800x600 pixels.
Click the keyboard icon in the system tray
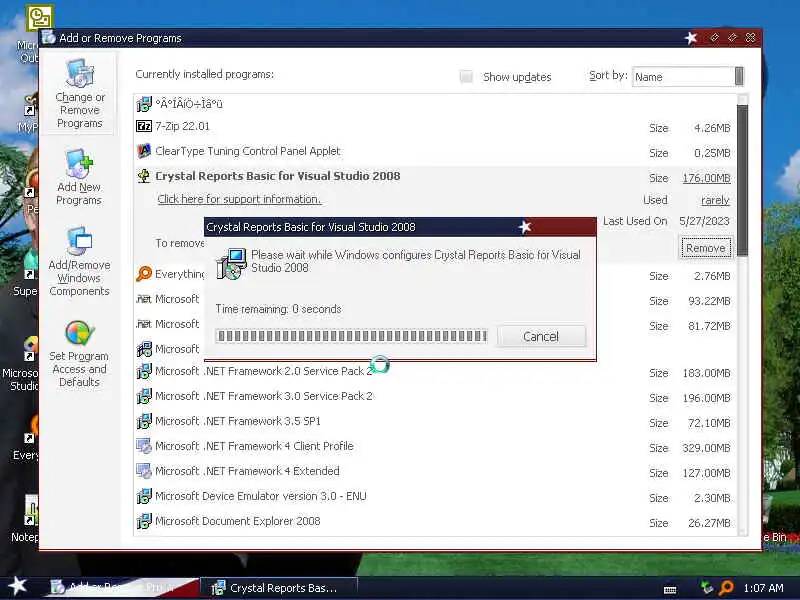670,590
